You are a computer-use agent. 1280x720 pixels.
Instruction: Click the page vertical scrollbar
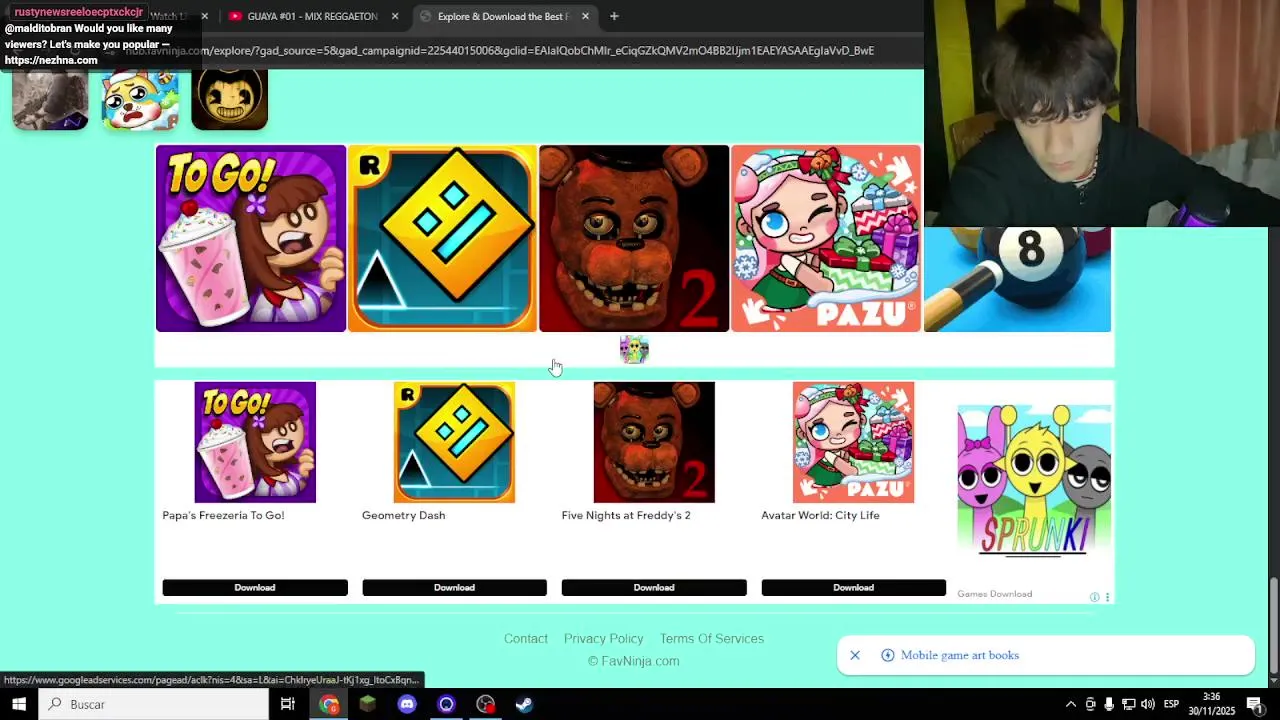click(1274, 625)
